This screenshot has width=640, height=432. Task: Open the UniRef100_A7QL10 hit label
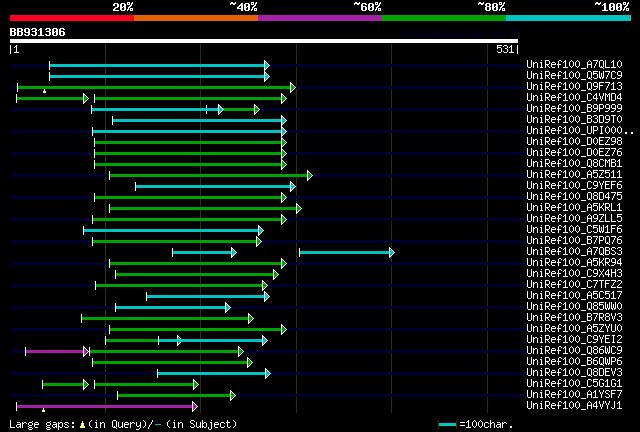click(x=574, y=64)
